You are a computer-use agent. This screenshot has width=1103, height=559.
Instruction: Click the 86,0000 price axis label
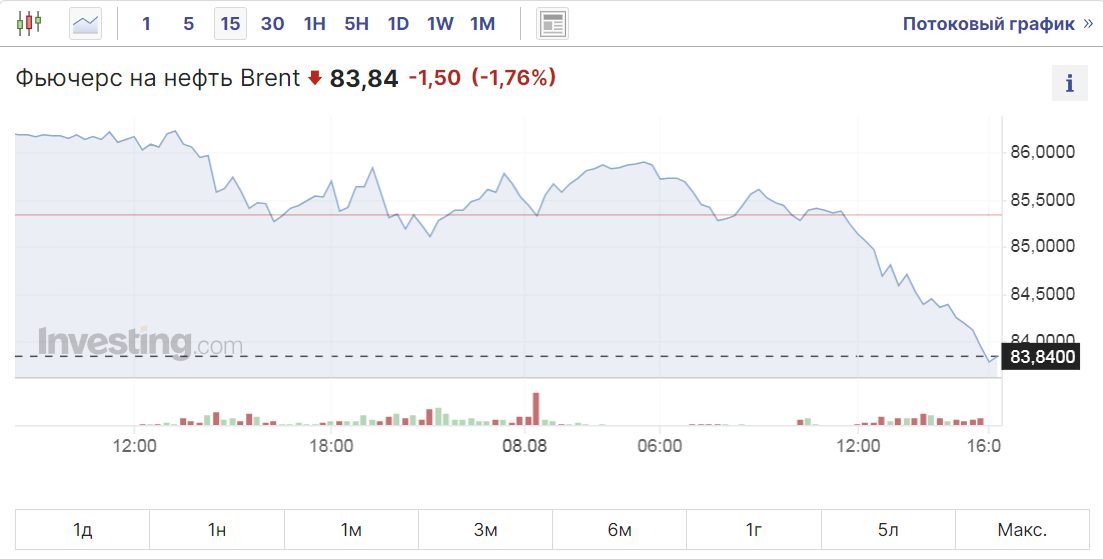click(x=1043, y=152)
